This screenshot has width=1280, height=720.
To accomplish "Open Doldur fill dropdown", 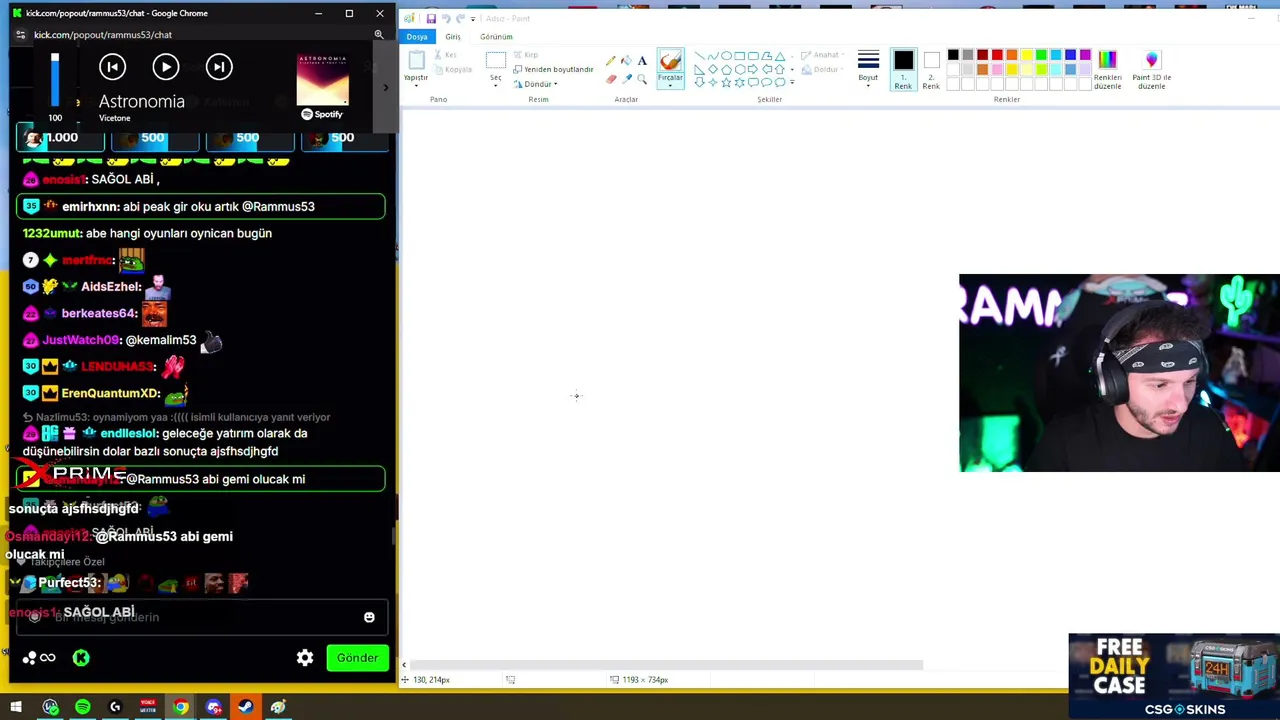I will point(821,69).
